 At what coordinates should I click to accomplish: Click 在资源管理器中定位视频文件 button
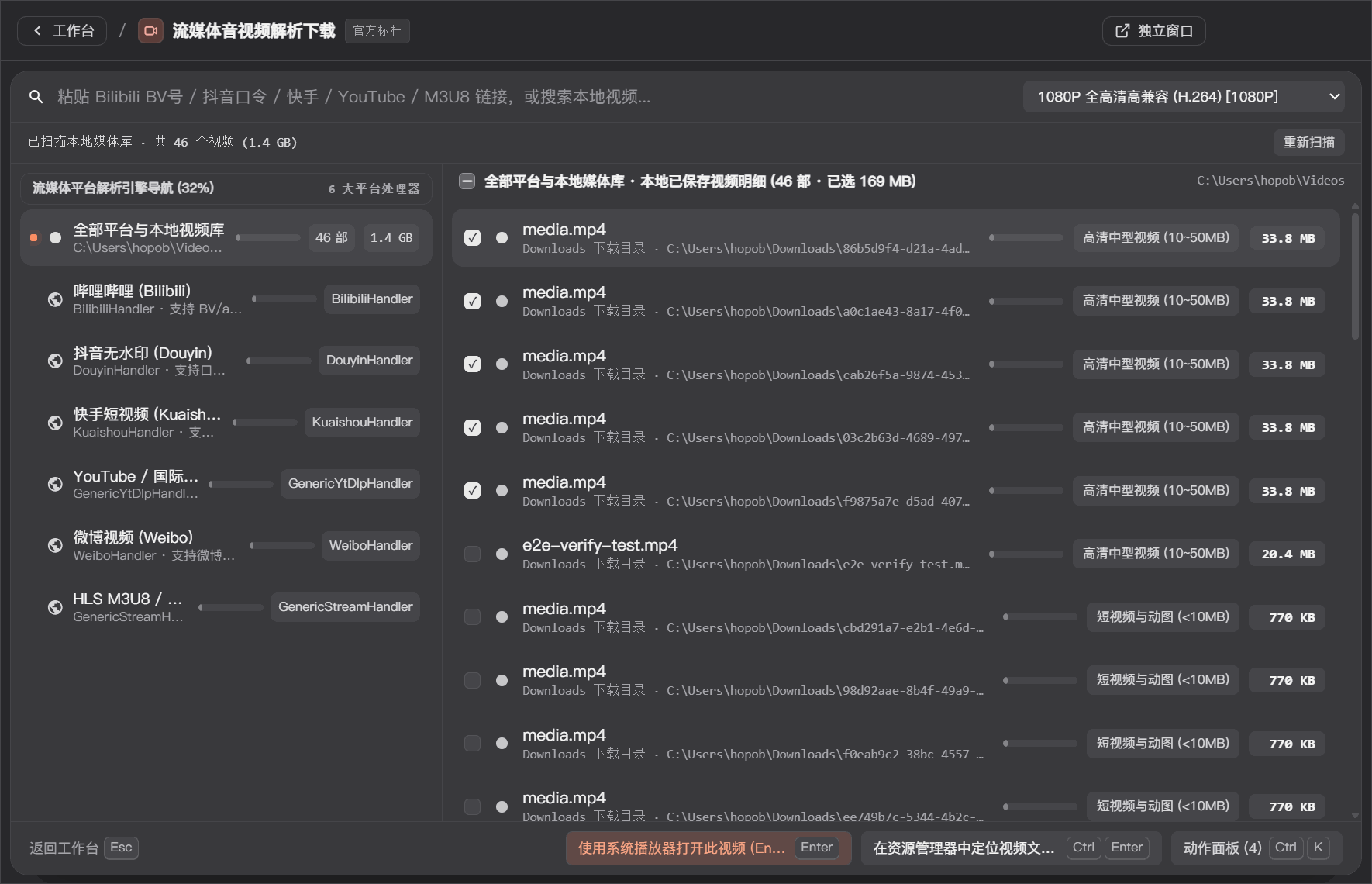[x=1011, y=848]
